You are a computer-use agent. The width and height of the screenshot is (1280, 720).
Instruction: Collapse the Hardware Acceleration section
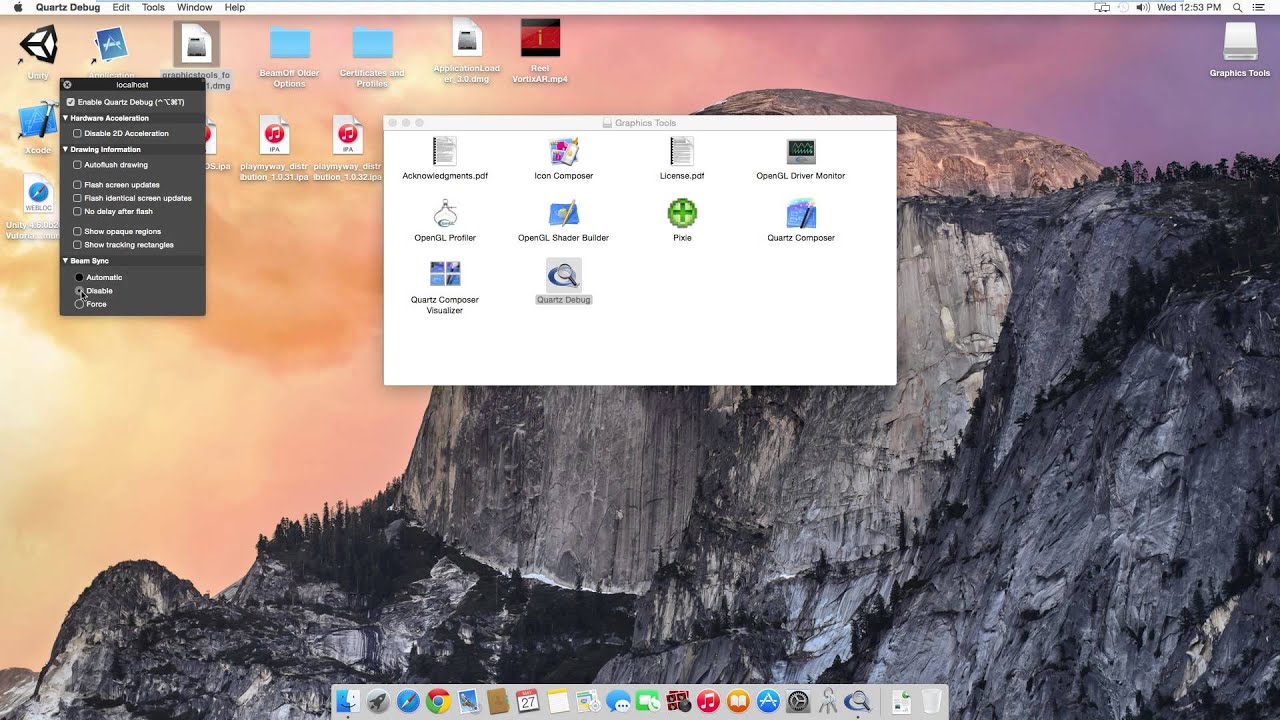click(x=66, y=118)
